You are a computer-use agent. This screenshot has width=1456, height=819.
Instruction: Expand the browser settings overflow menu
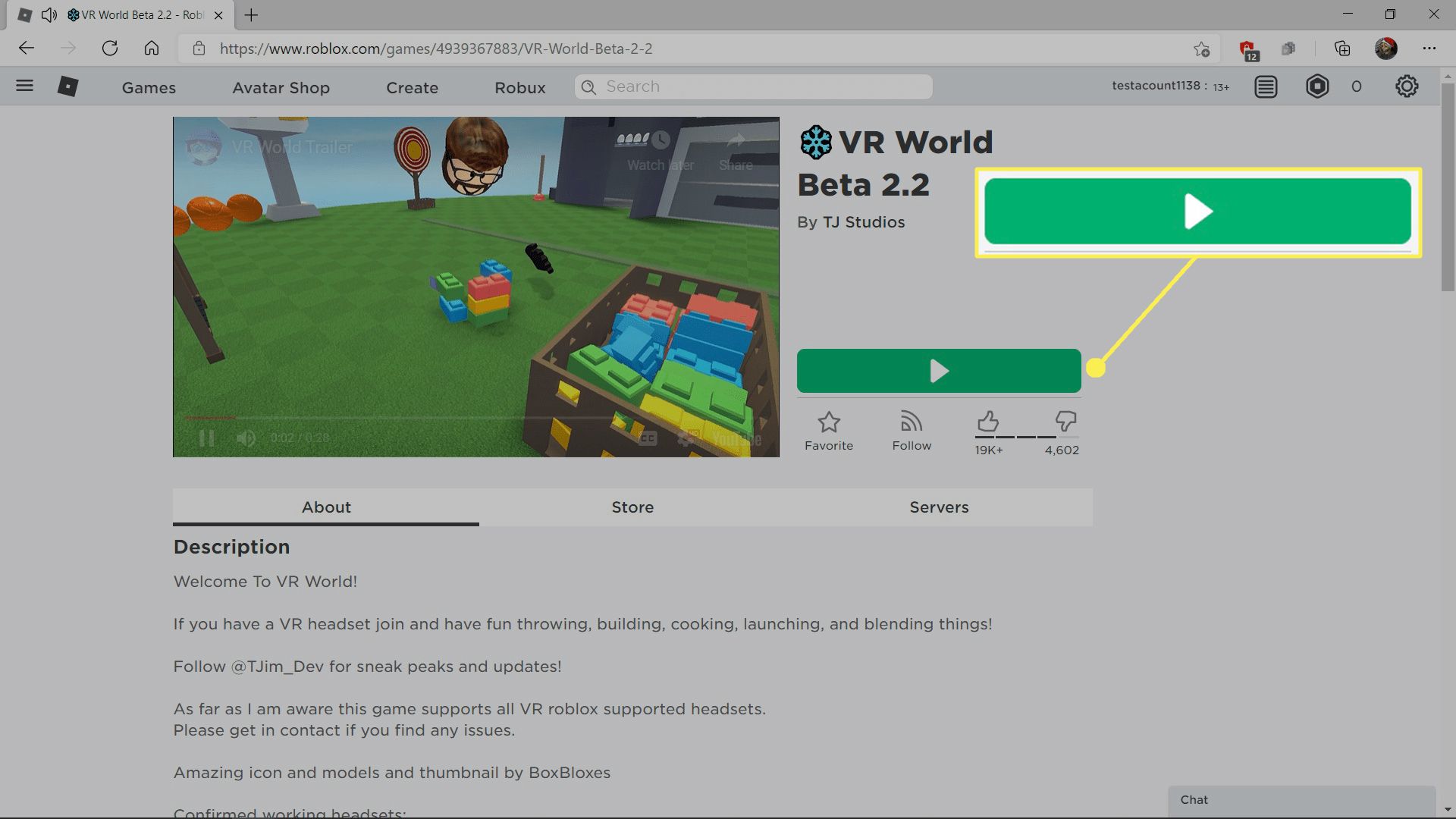(x=1432, y=48)
